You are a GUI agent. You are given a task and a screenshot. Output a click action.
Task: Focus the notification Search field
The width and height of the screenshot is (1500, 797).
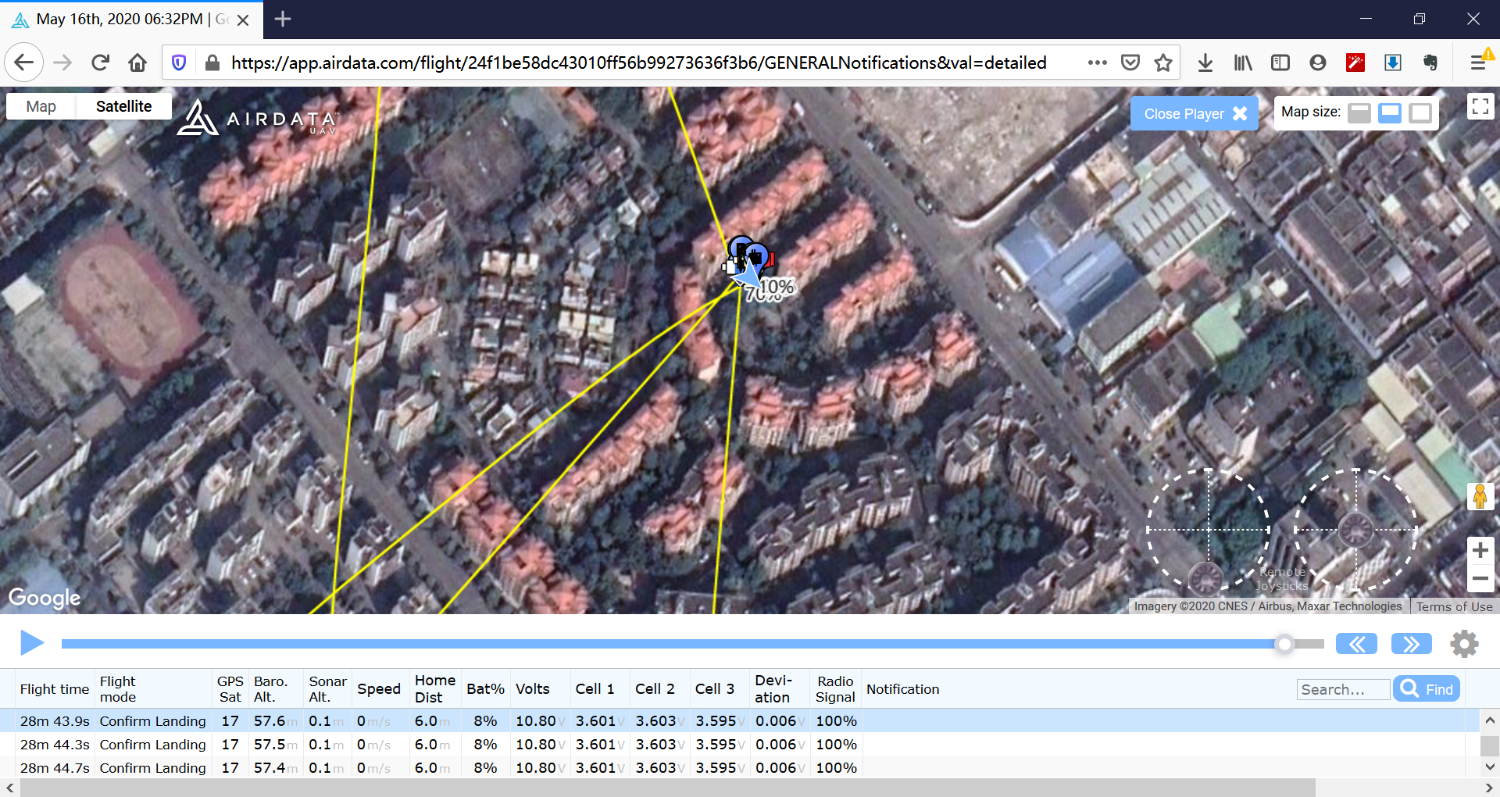click(1343, 689)
